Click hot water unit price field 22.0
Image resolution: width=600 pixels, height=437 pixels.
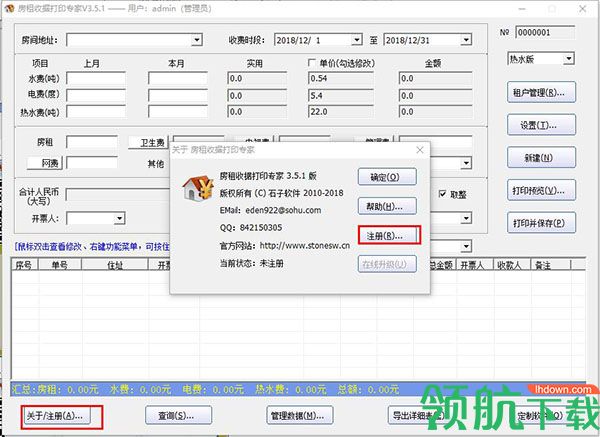341,111
